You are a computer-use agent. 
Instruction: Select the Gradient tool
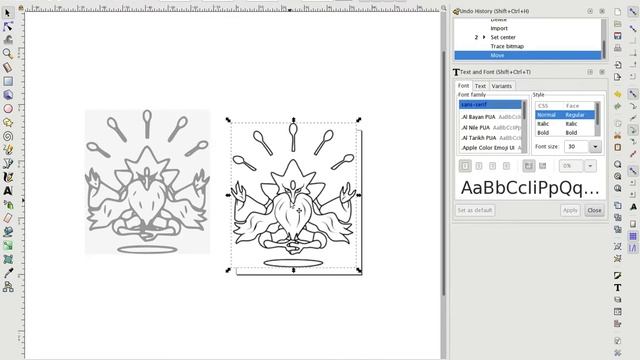[8, 246]
